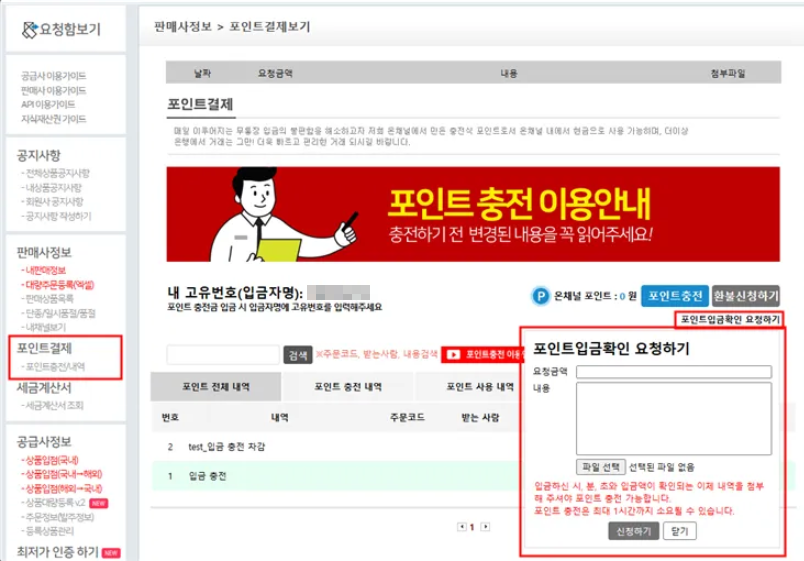The width and height of the screenshot is (804, 561).
Task: Open 공지사항 작성하기 link
Action: [56, 216]
